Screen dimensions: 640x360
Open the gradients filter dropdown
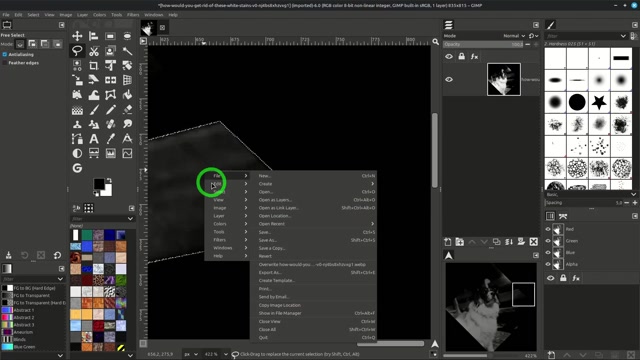(x=60, y=279)
